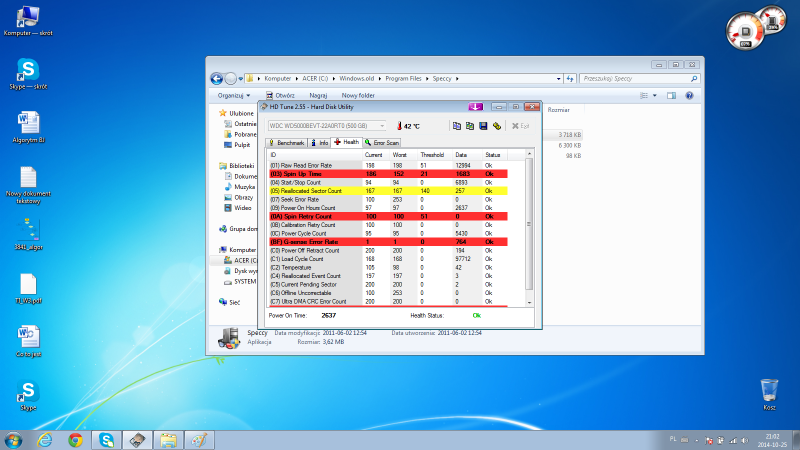Click the Nowy folder button
Screen dimensions: 800x450
pos(358,95)
